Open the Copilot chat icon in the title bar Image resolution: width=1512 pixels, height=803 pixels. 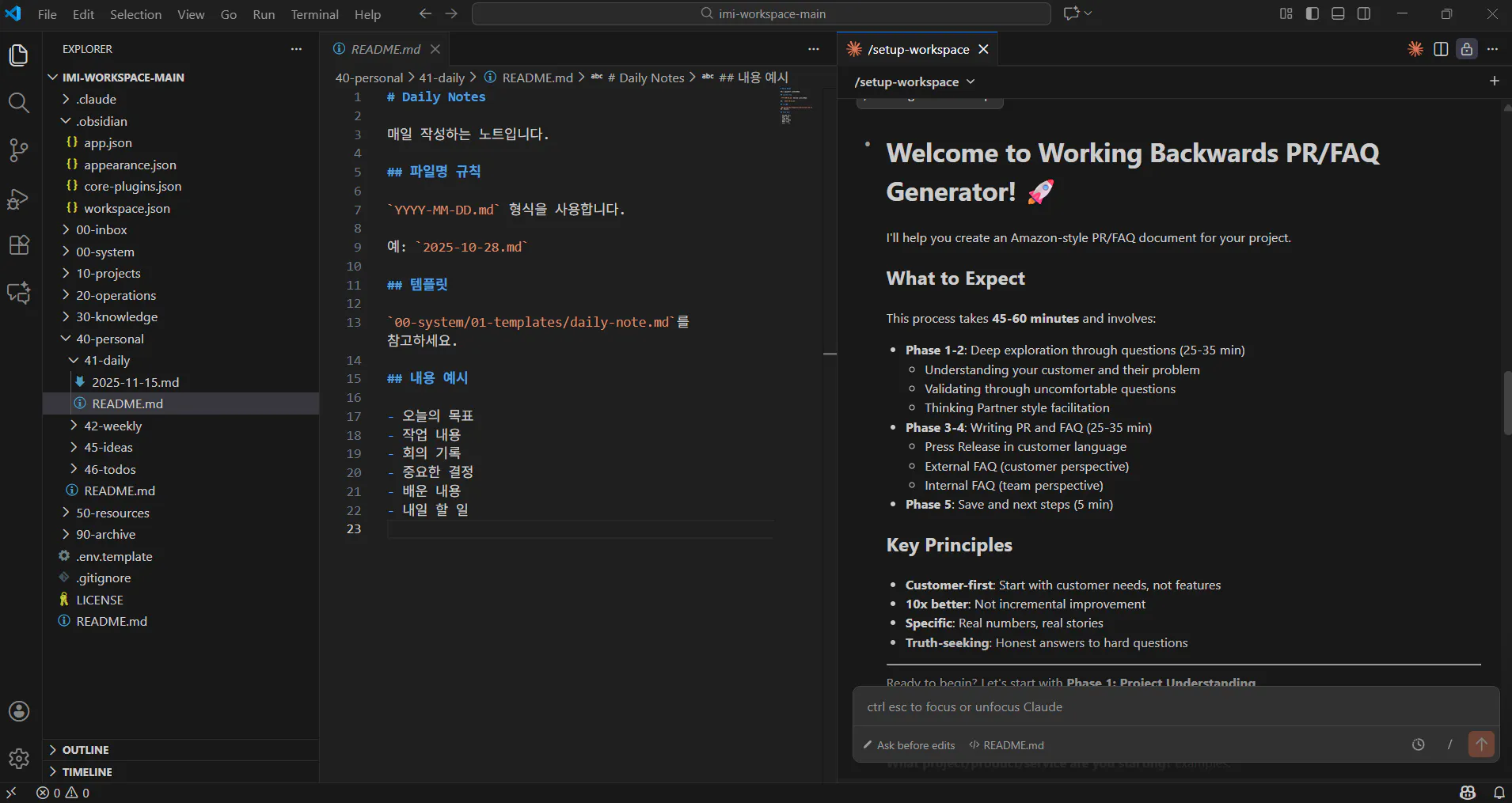coord(1072,13)
